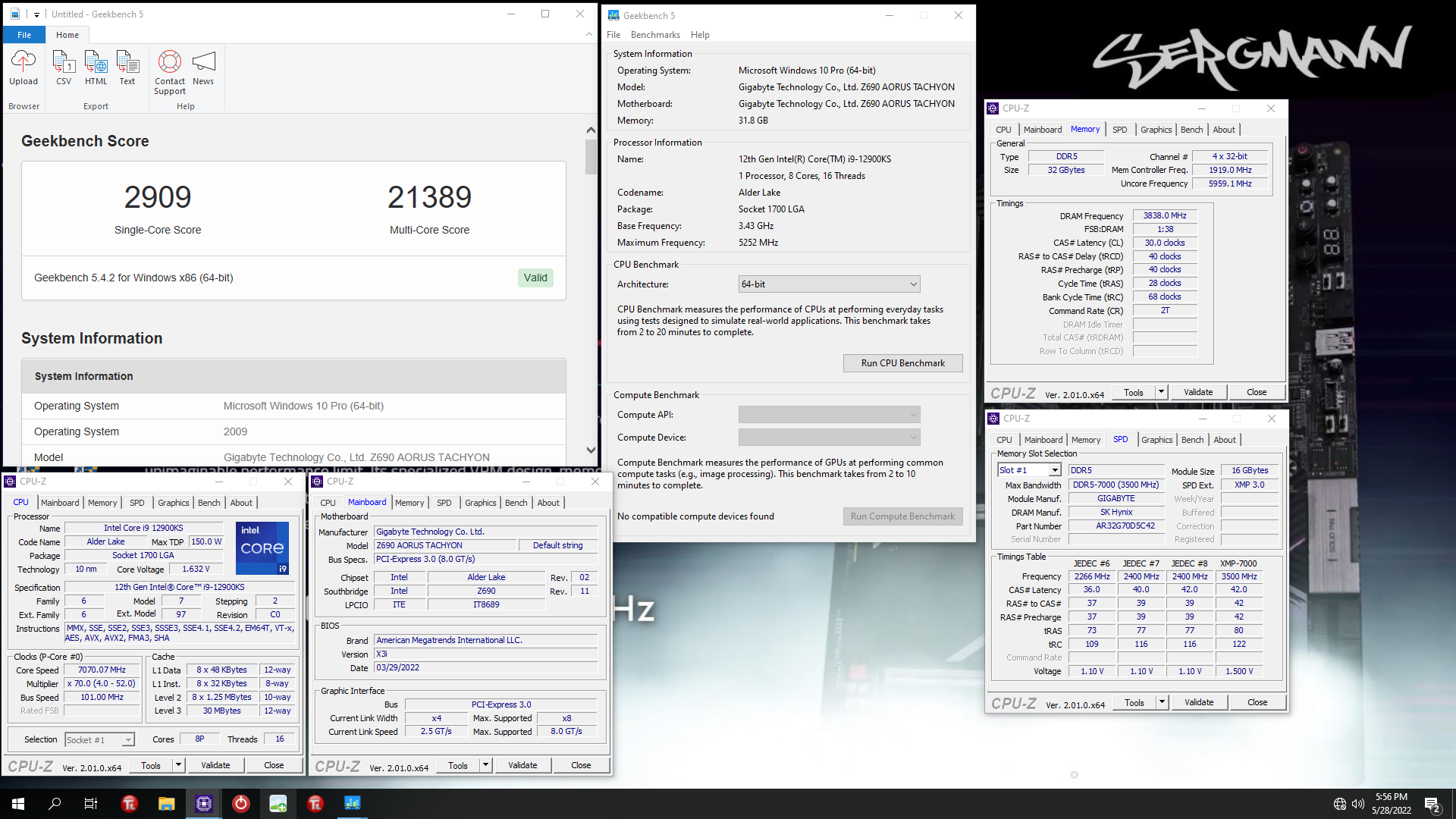1456x819 pixels.
Task: Click Validate in CPU-Z SPD window
Action: [1199, 703]
